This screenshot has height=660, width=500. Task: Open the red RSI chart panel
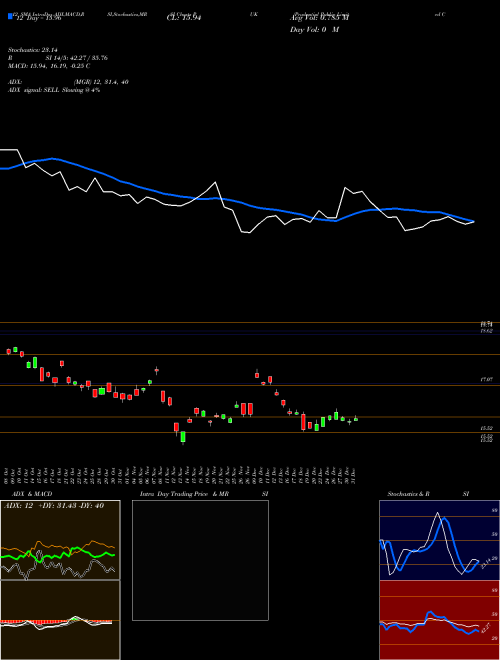(439, 620)
